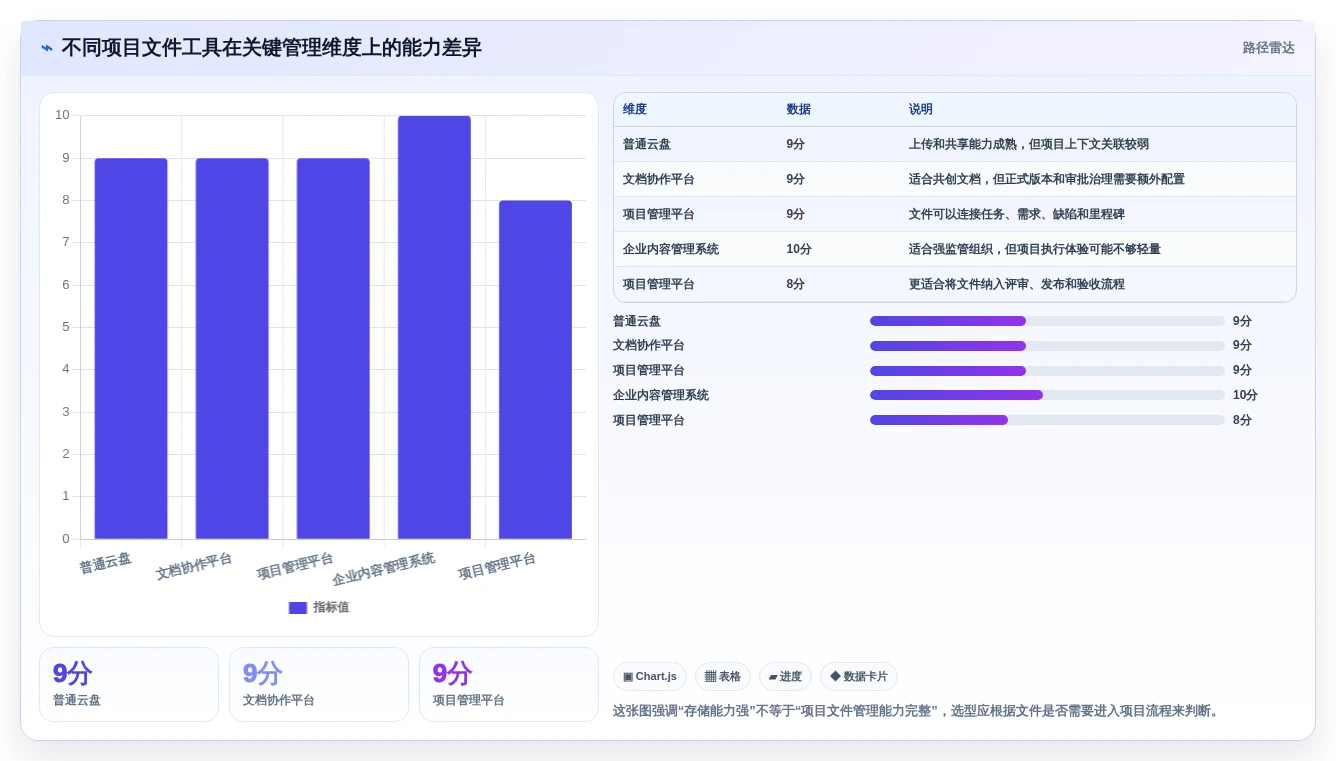Click the 文档协作平台 progress bar
The image size is (1336, 761).
pos(1047,346)
